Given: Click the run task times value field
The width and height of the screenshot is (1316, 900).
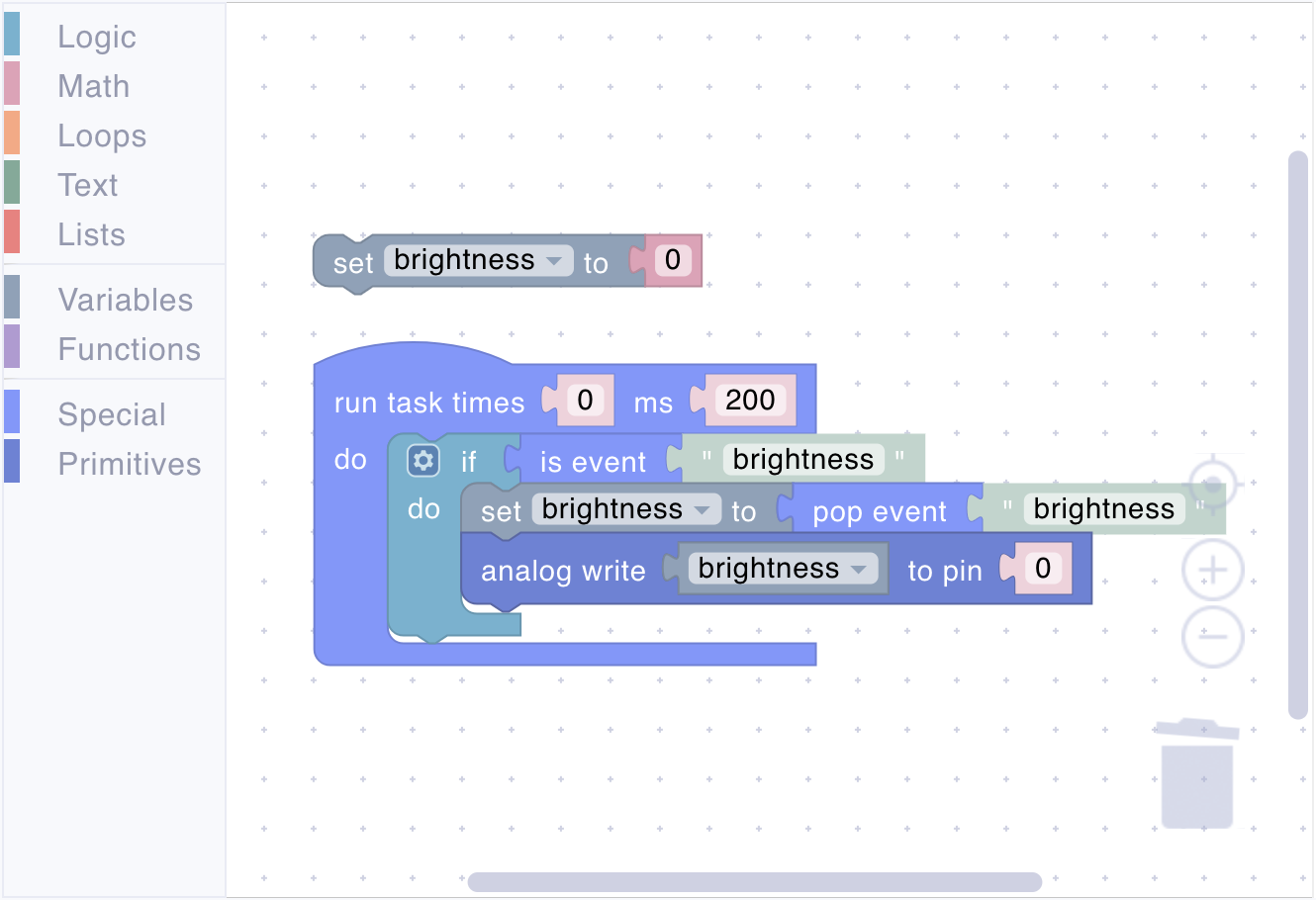Looking at the screenshot, I should pyautogui.click(x=585, y=401).
